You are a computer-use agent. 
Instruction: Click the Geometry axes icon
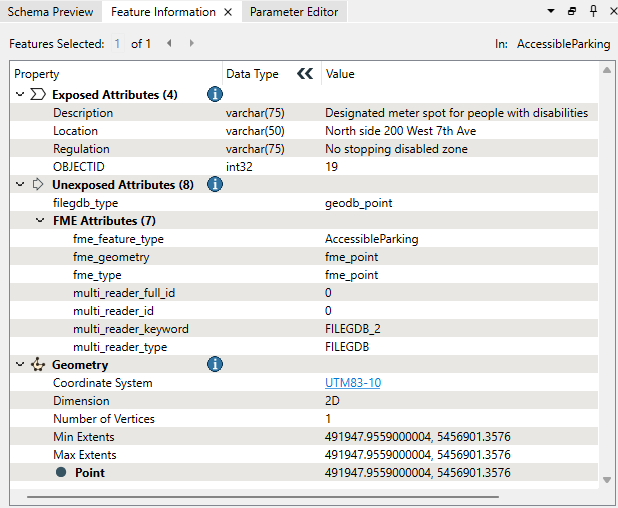coord(38,365)
